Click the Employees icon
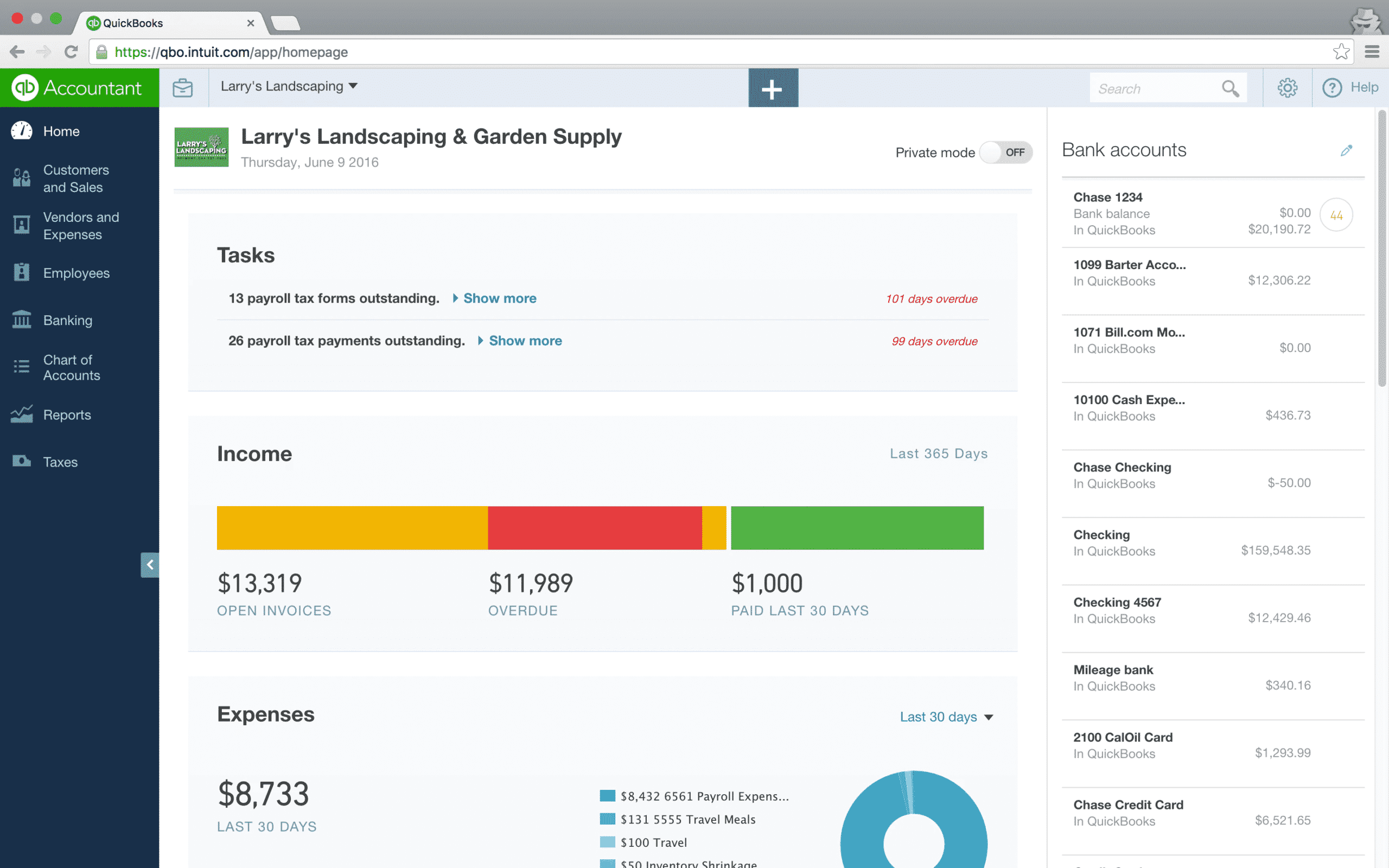The image size is (1389, 868). 22,273
